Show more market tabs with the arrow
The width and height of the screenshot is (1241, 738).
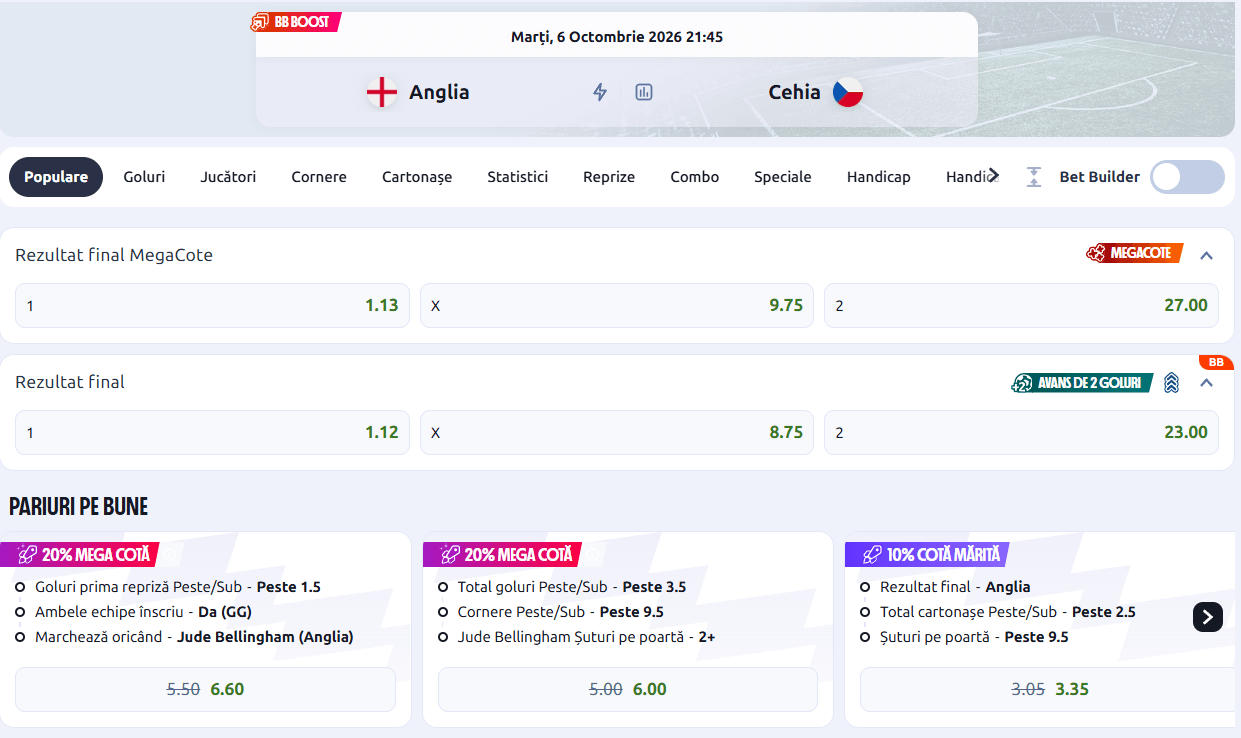993,175
